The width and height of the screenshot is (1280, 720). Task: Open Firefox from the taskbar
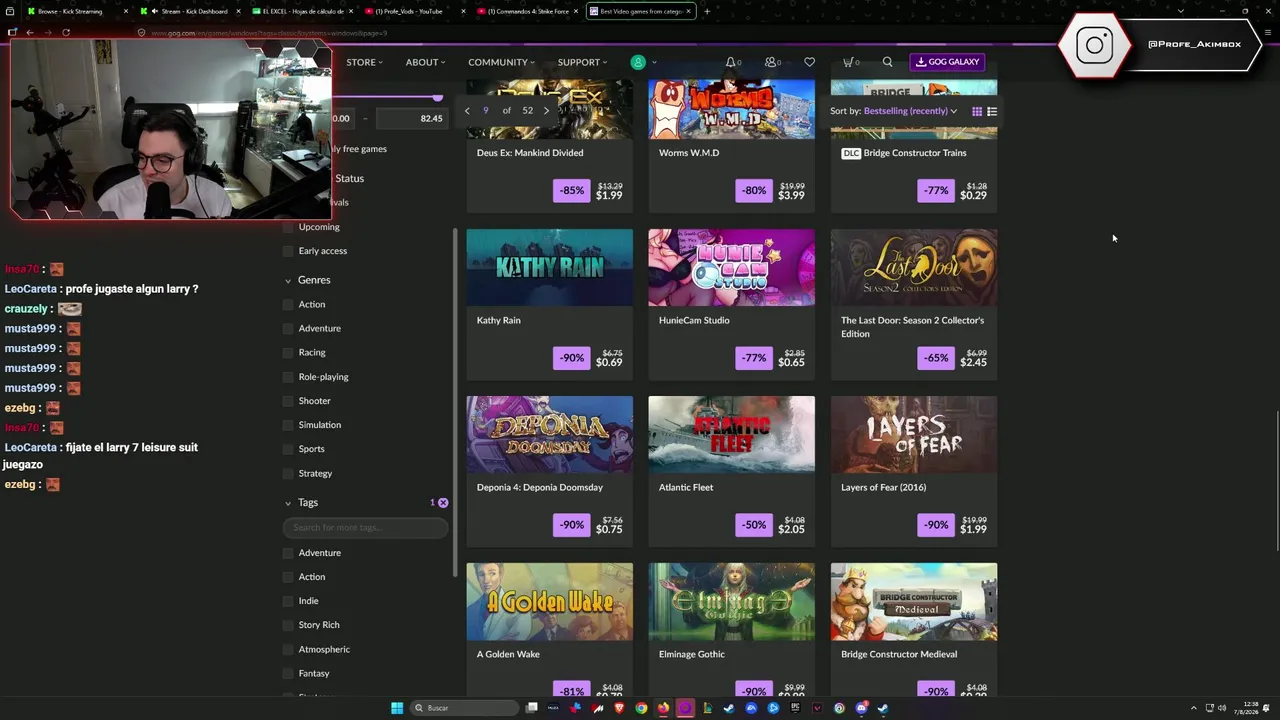point(663,708)
